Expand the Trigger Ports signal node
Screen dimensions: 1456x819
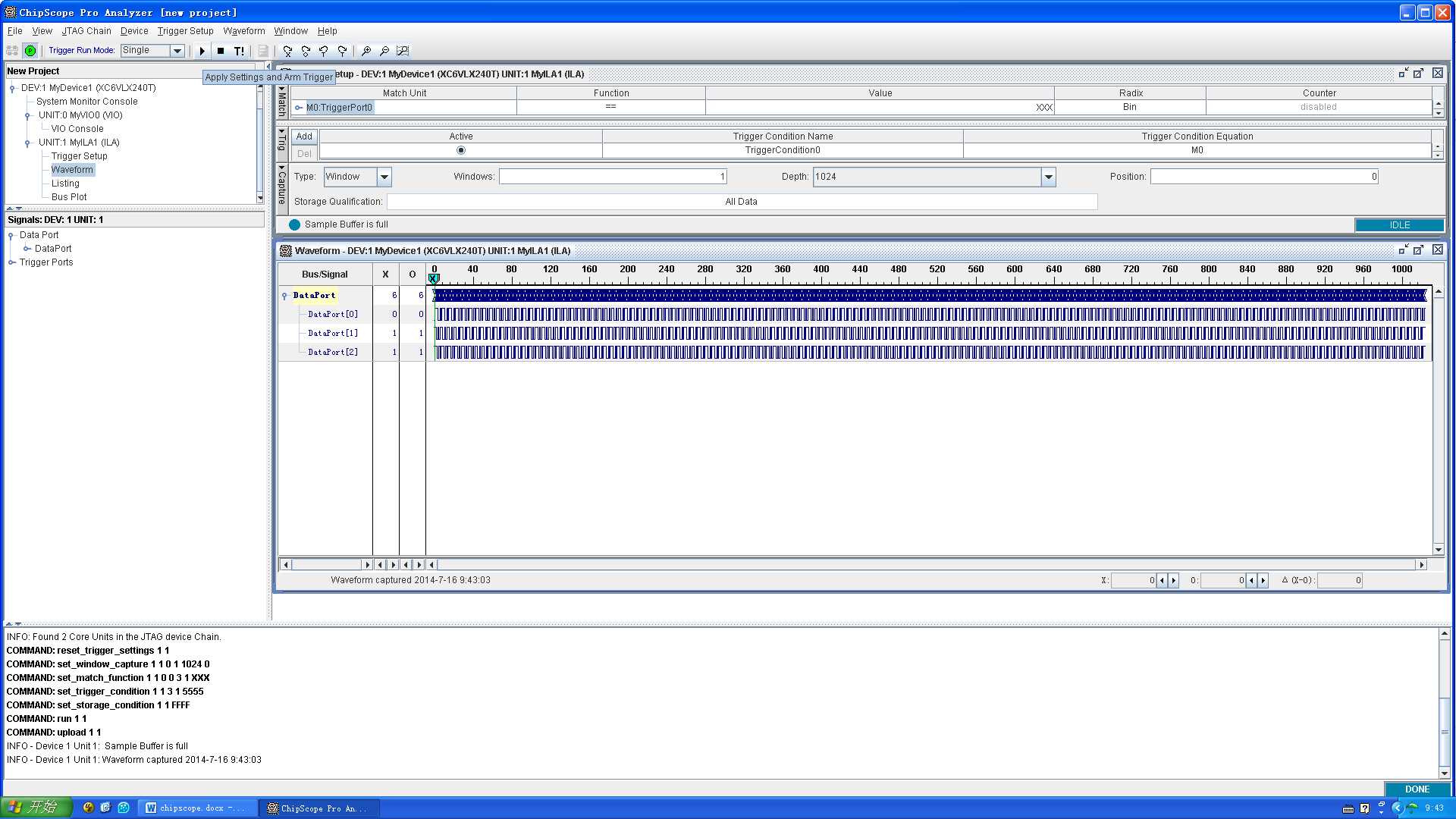12,262
